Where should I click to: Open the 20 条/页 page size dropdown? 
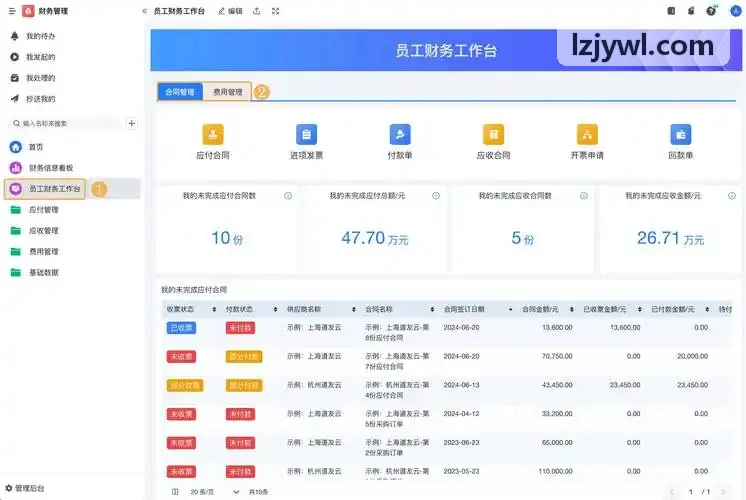pos(214,492)
